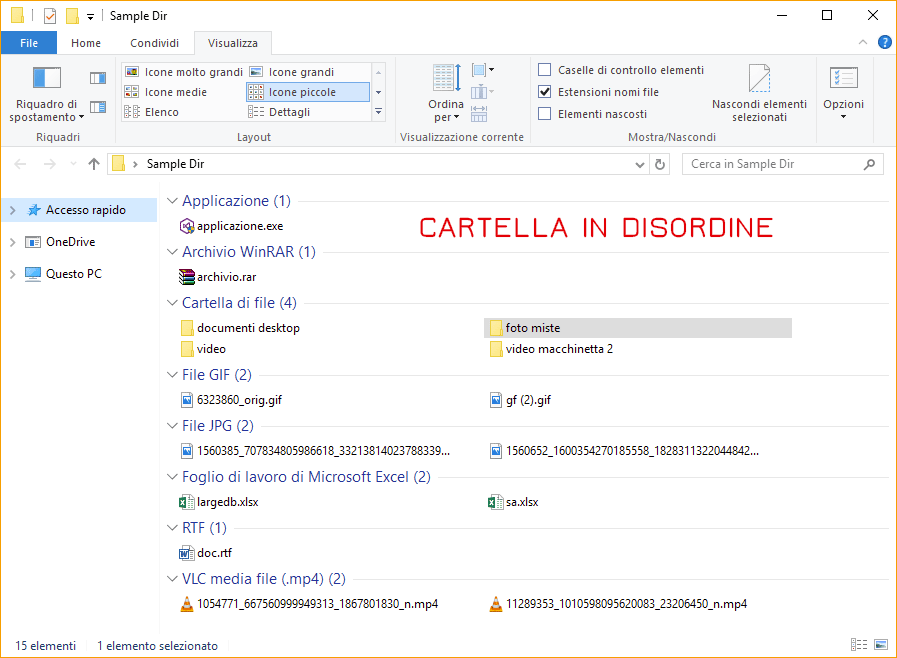Open the address bar dropdown arrow
The image size is (897, 658).
[x=641, y=163]
